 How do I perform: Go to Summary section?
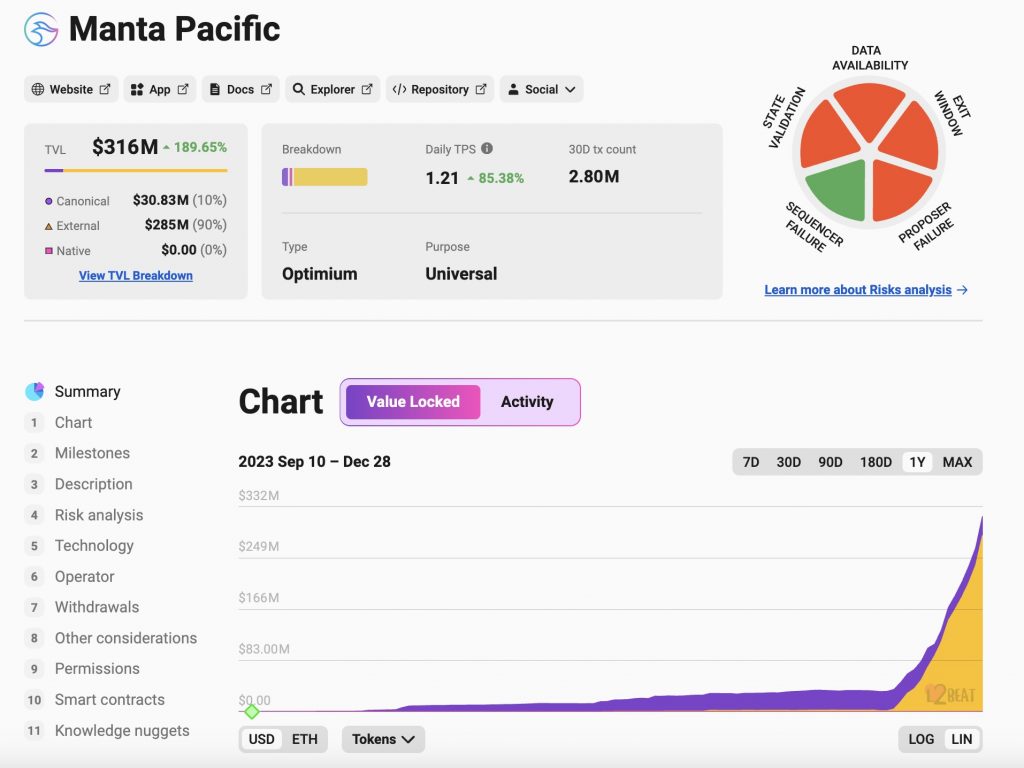point(88,391)
